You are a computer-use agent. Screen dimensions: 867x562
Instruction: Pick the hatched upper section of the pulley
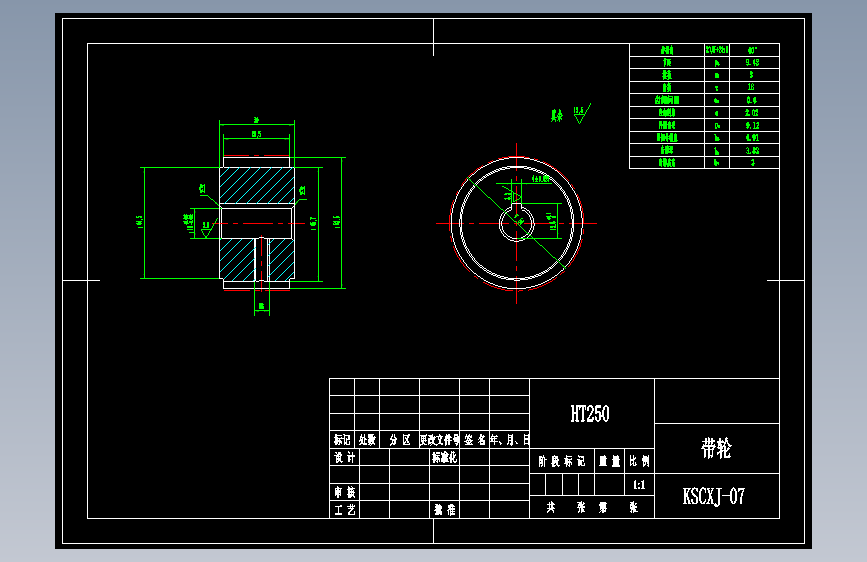click(x=257, y=185)
